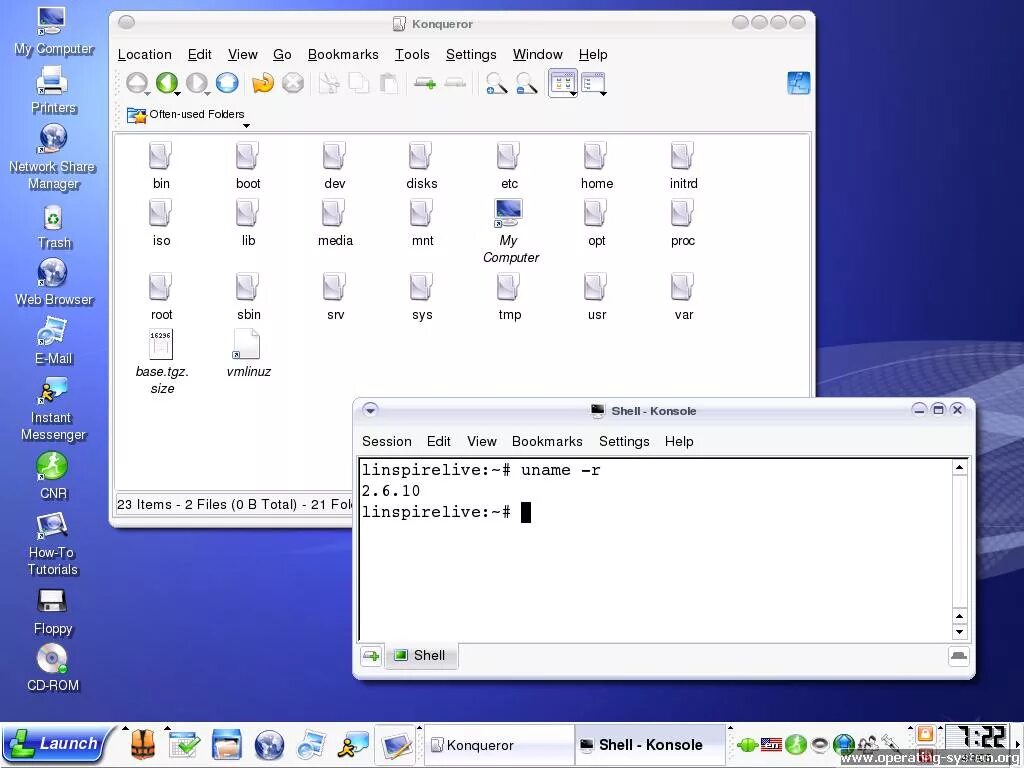Select the base.tgz.size file
Viewport: 1024px width, 768px height.
(x=161, y=362)
